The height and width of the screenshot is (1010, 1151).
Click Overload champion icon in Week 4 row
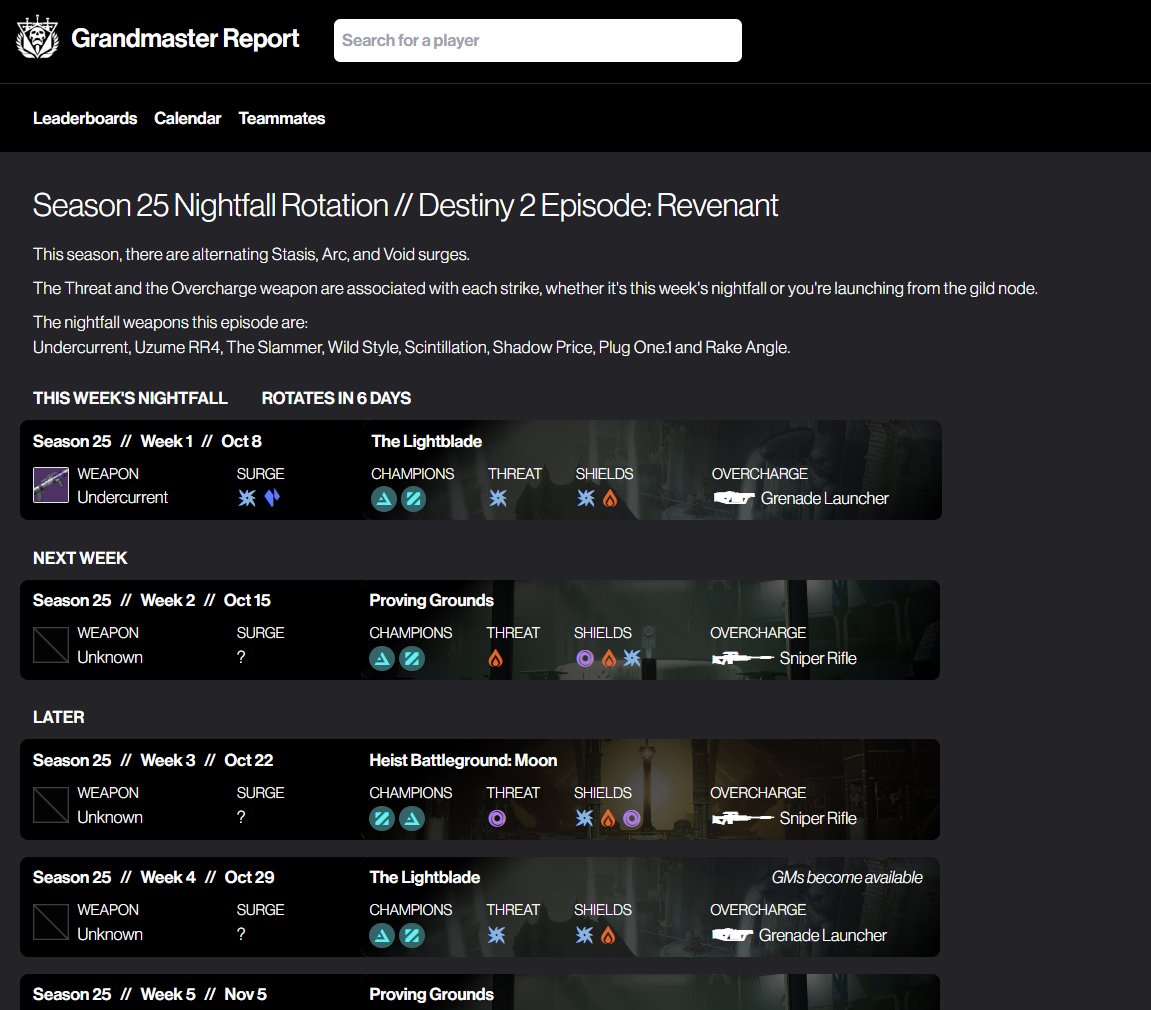pyautogui.click(x=412, y=936)
